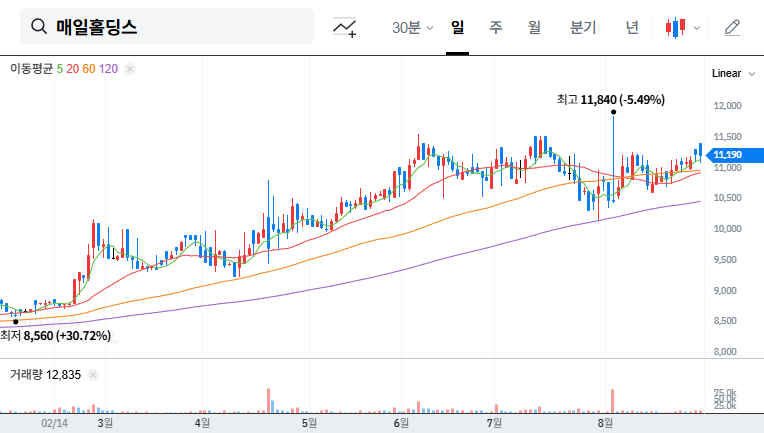The width and height of the screenshot is (764, 433).
Task: Click the 최고 11,840 high marker
Action: tap(611, 100)
